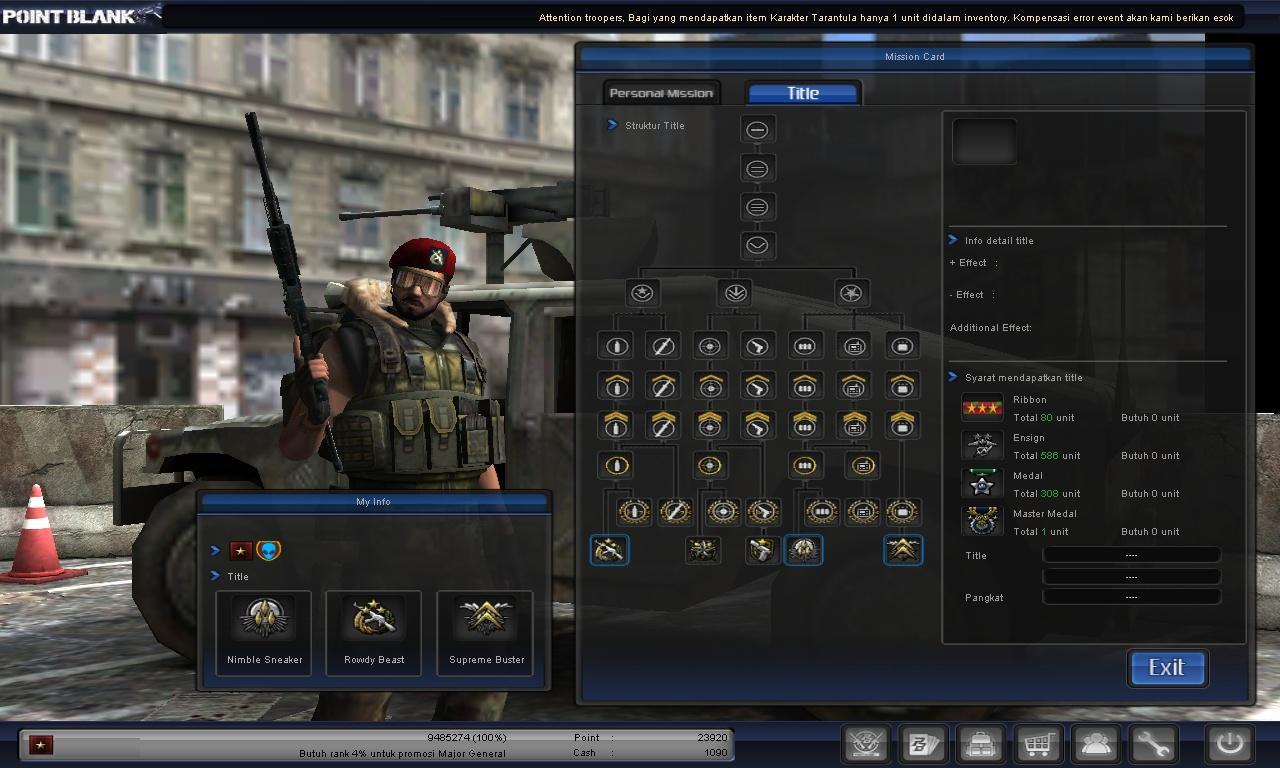Click the alien mask icon in My Info
Screen dimensions: 1280x768
(269, 550)
